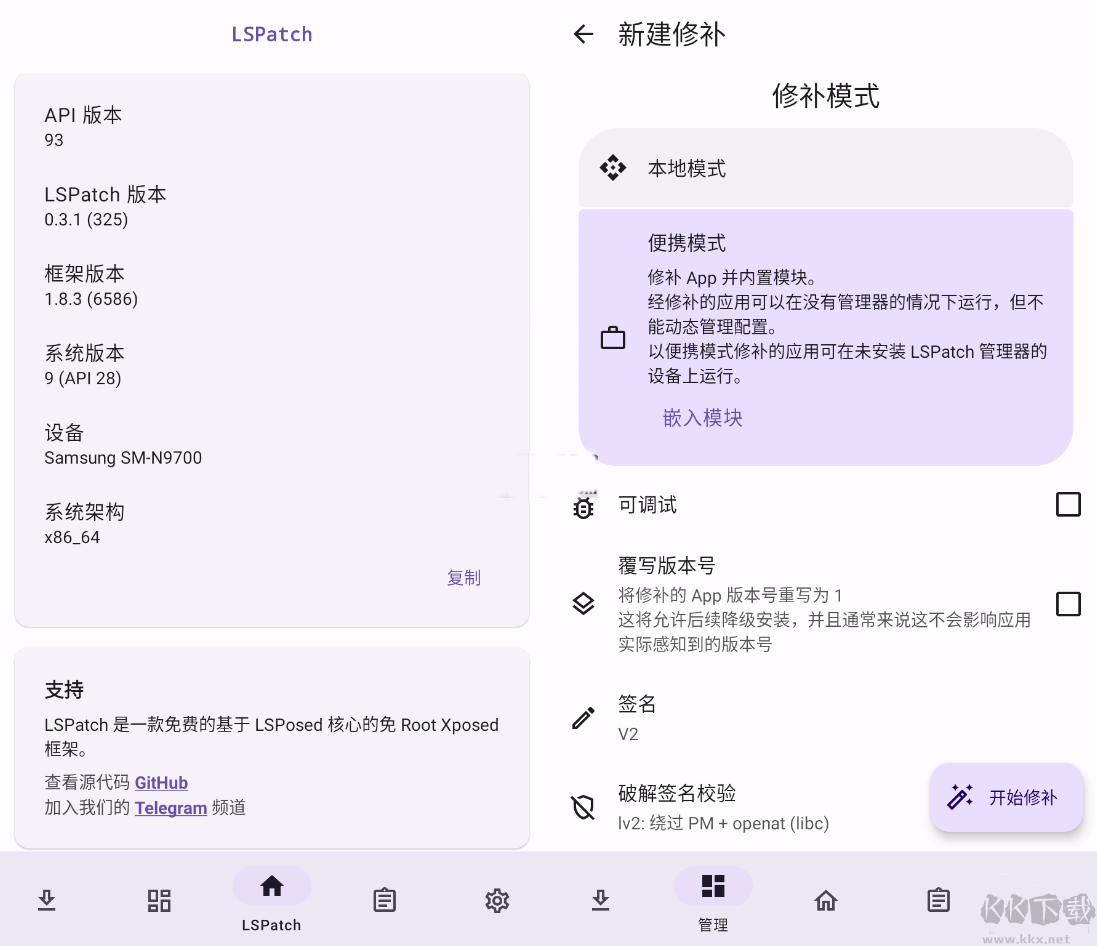This screenshot has width=1097, height=946.
Task: Select LSPatch home tab in left bar
Action: tap(271, 900)
